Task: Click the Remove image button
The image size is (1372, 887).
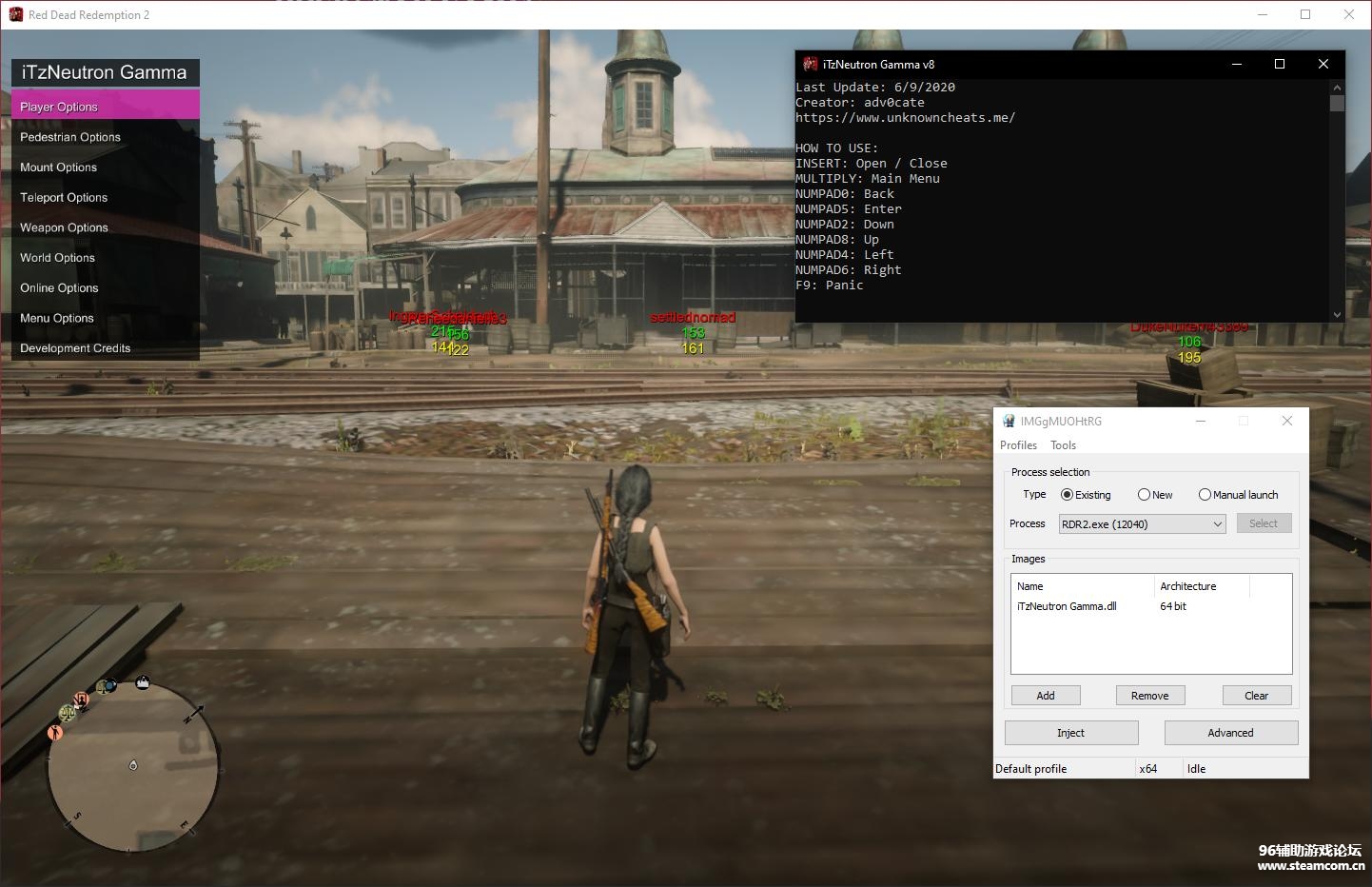Action: pos(1149,696)
